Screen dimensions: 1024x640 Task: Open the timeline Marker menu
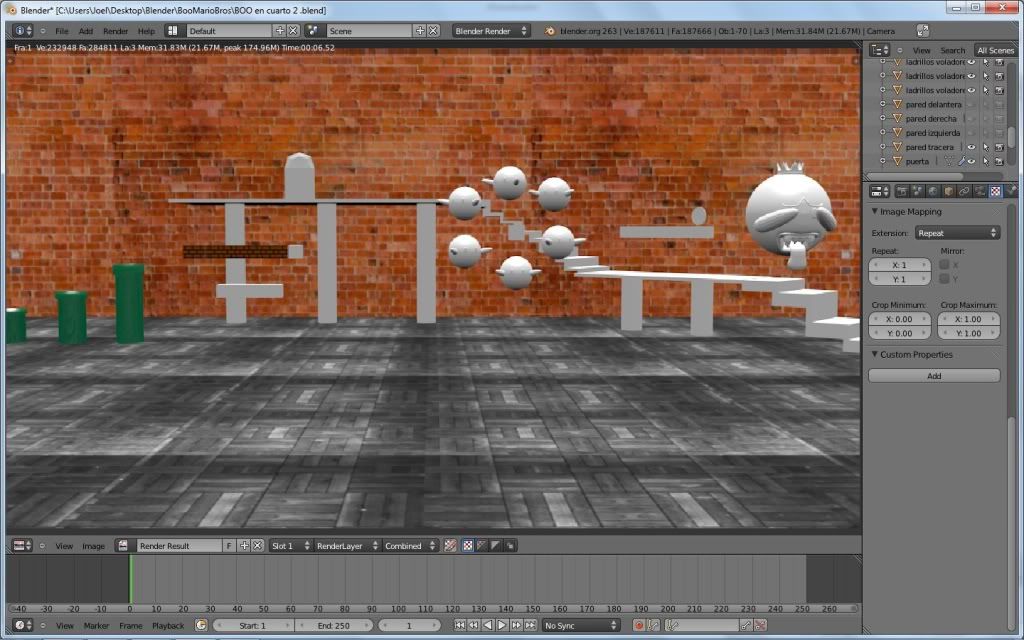96,626
